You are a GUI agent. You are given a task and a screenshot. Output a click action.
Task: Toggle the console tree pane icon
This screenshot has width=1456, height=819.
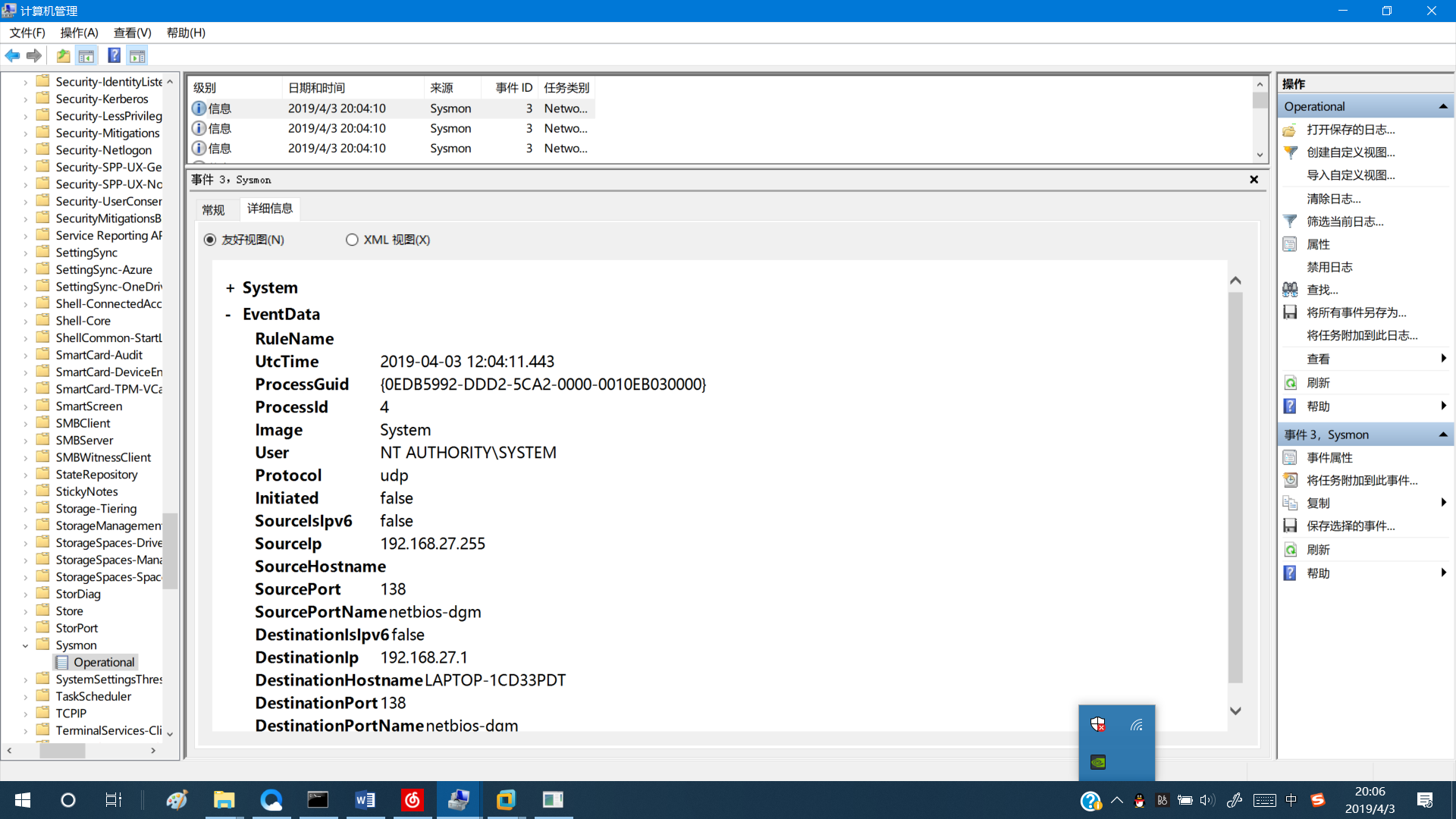[x=86, y=55]
